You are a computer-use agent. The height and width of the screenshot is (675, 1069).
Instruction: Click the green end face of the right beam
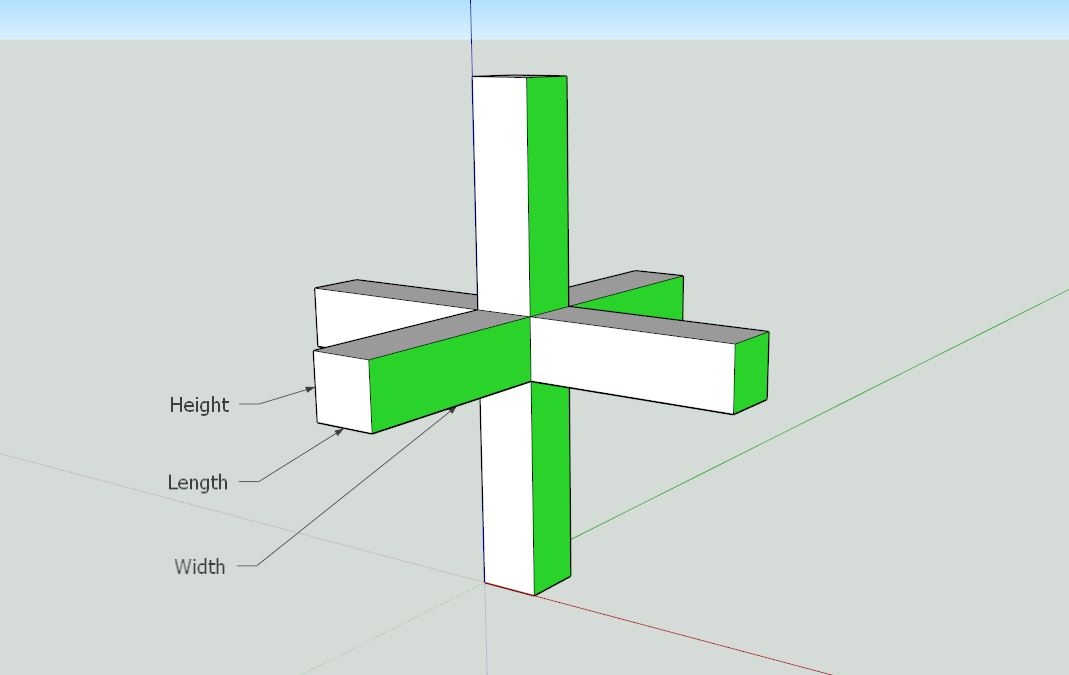(751, 372)
